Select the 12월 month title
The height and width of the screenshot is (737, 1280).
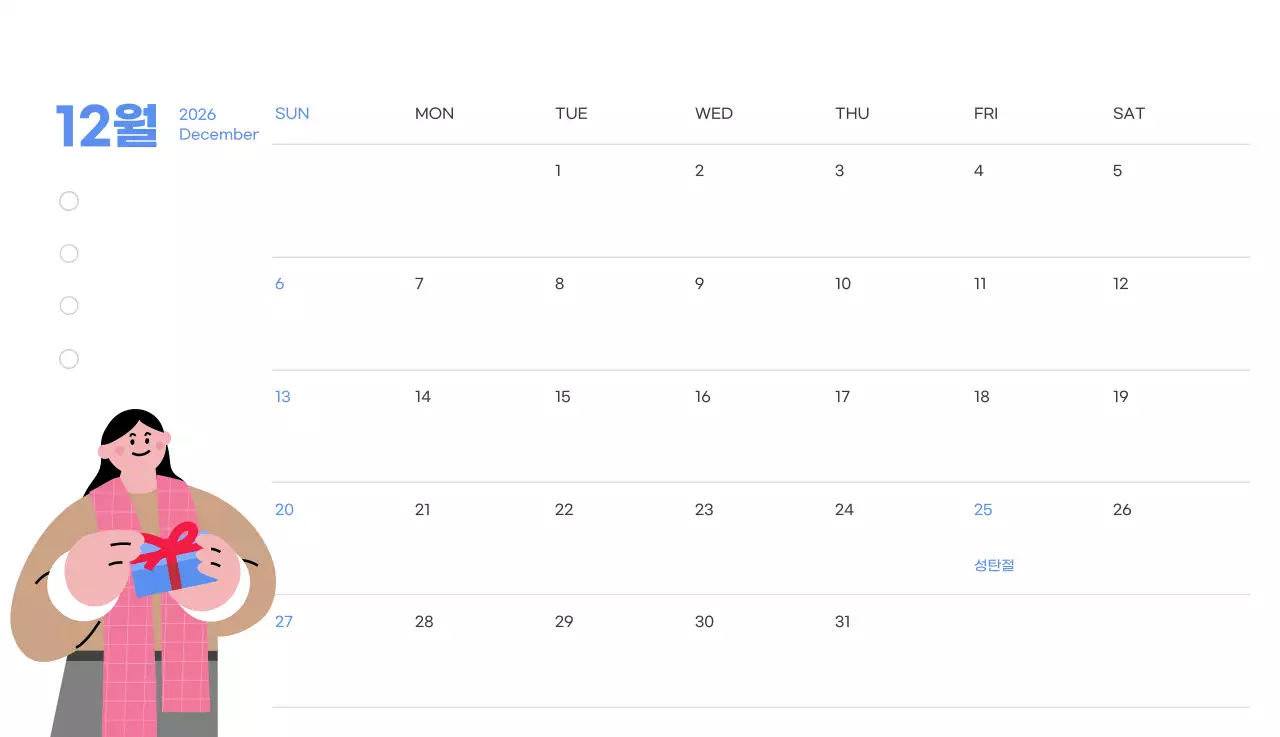107,126
